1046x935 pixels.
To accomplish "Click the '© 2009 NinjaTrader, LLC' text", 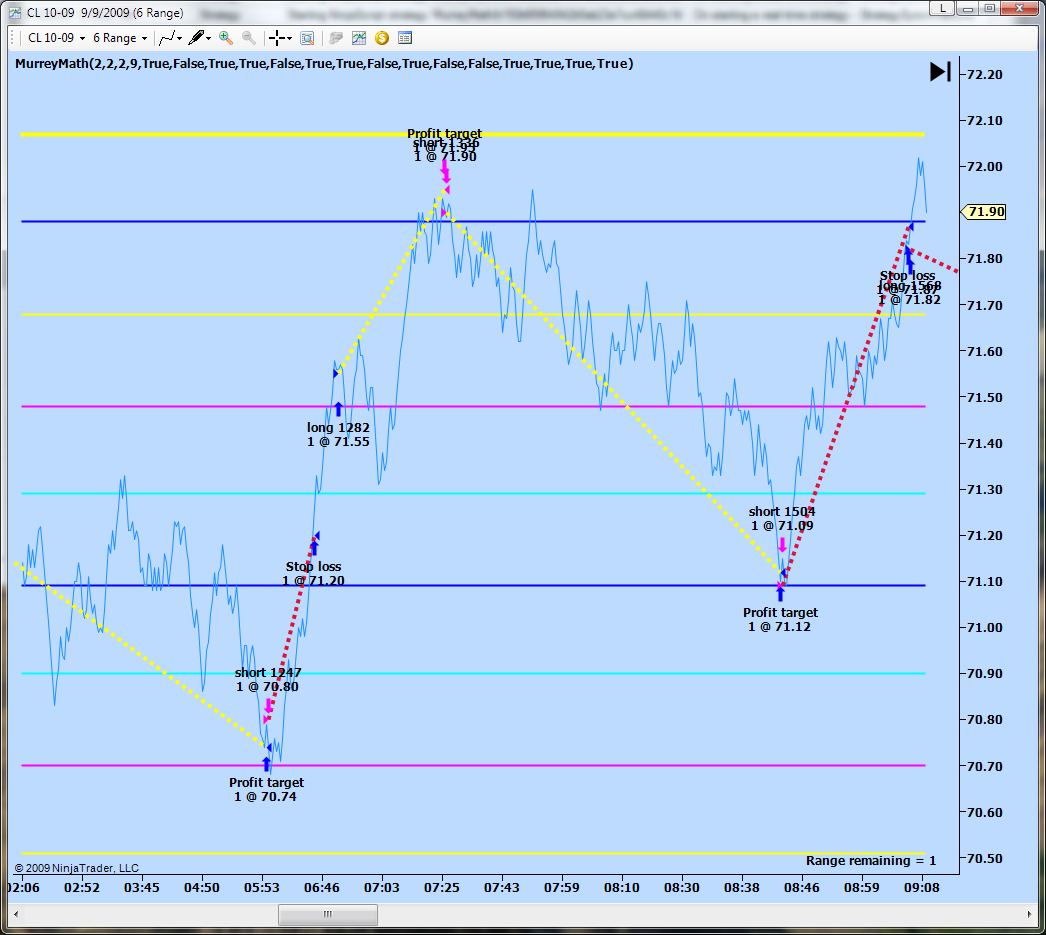I will pos(77,868).
